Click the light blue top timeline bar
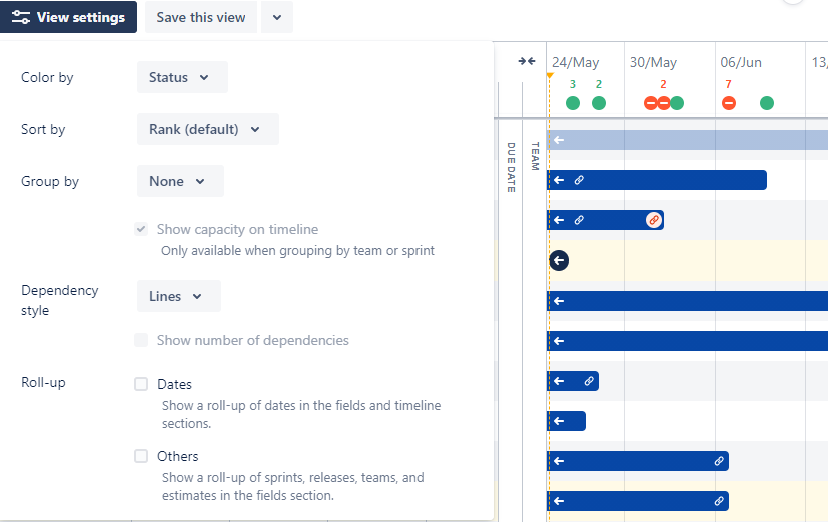Viewport: 828px width, 522px height. pos(688,140)
